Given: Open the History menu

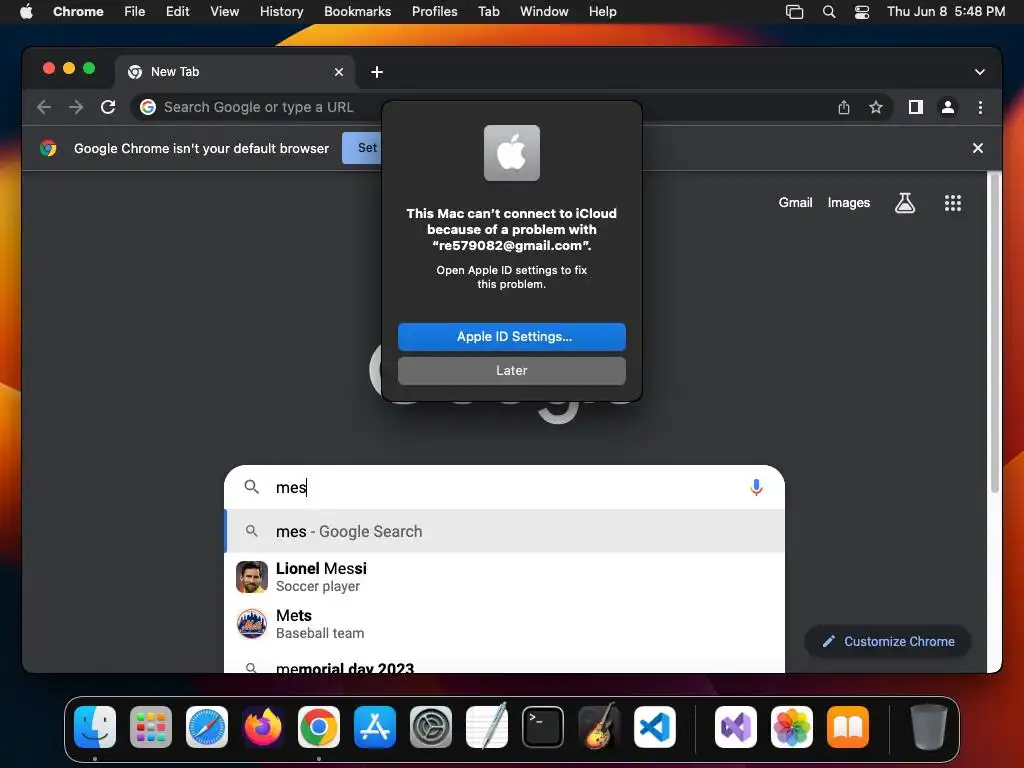Looking at the screenshot, I should [281, 12].
